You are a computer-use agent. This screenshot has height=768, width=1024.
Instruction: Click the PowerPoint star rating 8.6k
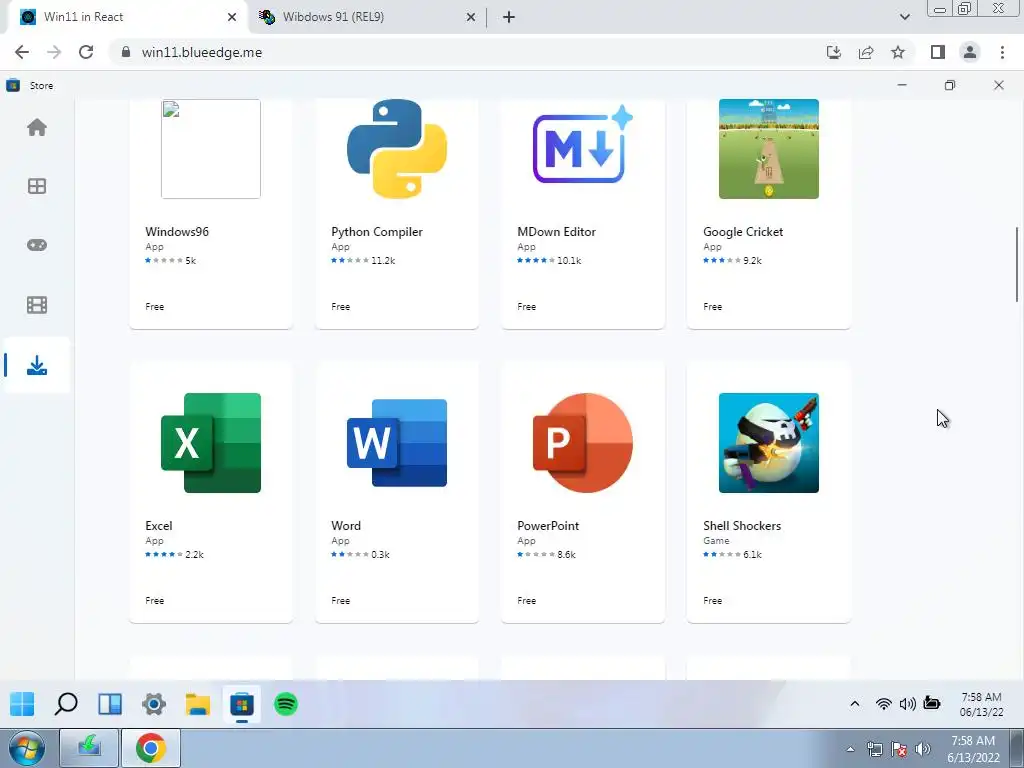[547, 554]
